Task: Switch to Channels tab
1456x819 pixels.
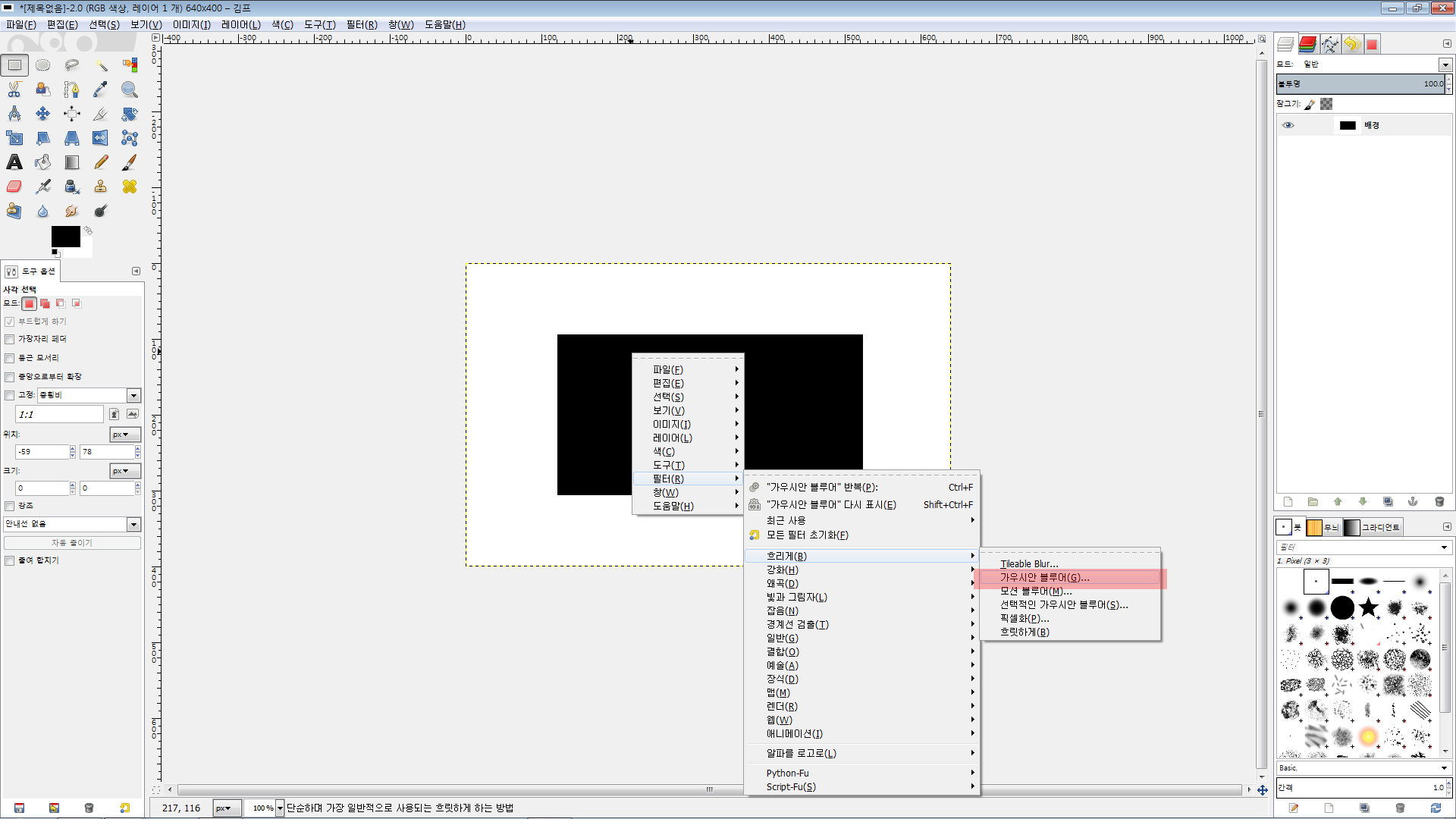Action: click(1307, 44)
